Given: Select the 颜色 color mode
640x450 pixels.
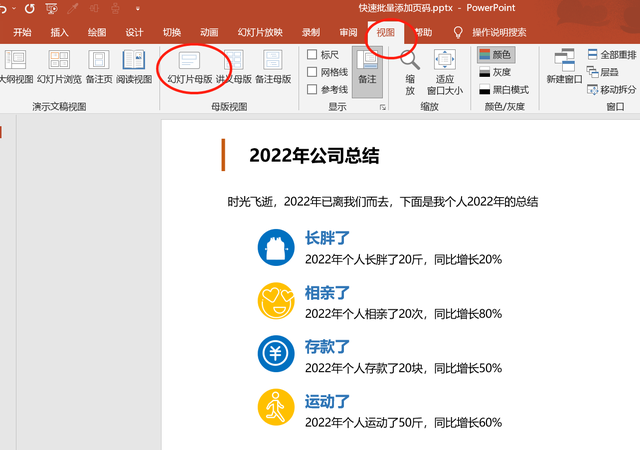Looking at the screenshot, I should (x=496, y=55).
